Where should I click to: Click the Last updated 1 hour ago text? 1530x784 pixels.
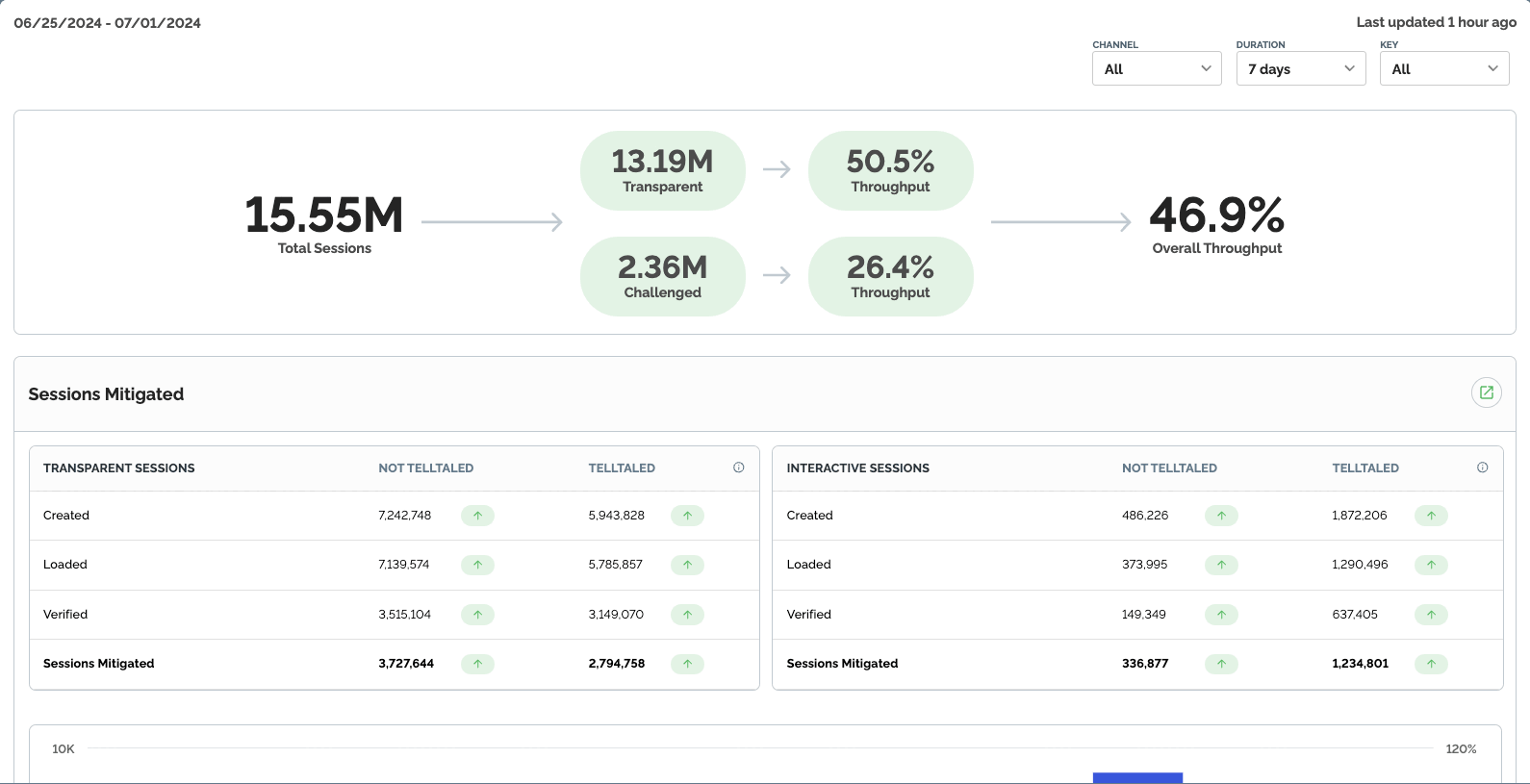click(1437, 22)
